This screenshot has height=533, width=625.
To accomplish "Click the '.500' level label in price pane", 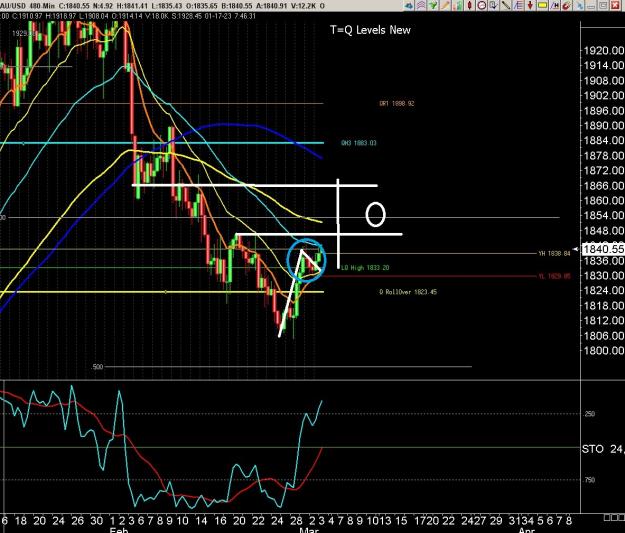I will [x=97, y=367].
